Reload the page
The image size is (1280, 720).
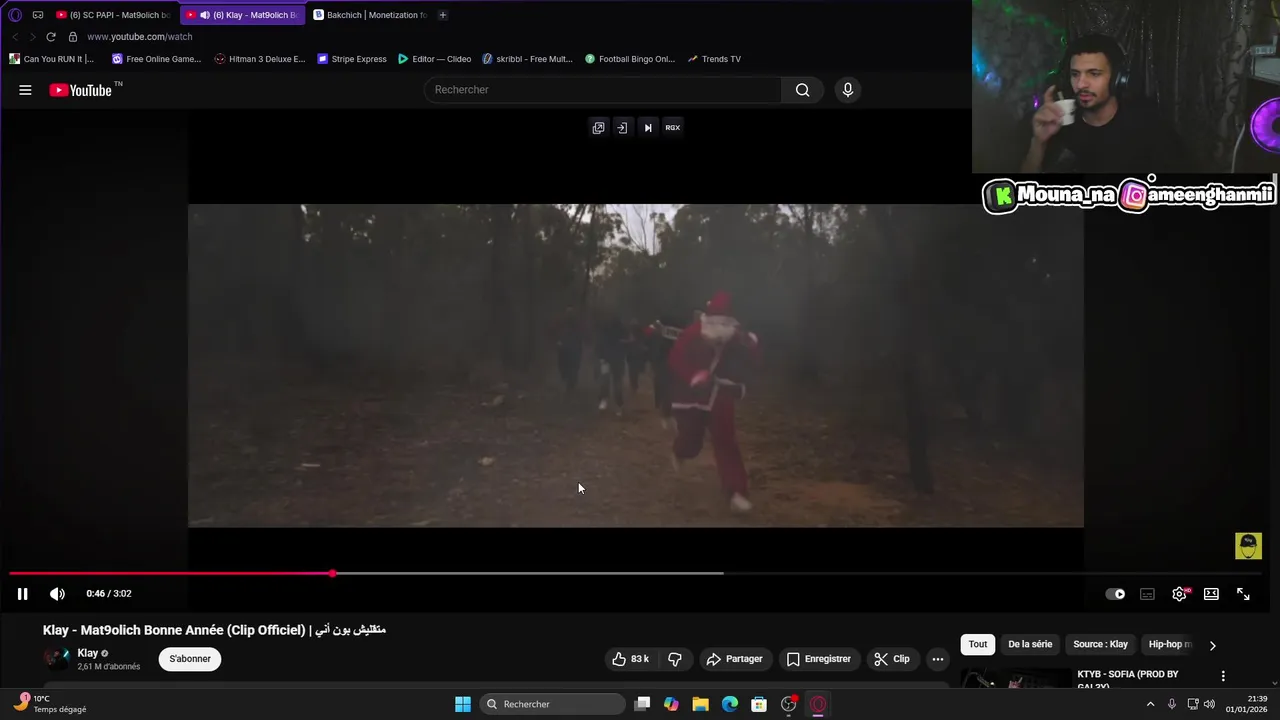pos(50,37)
